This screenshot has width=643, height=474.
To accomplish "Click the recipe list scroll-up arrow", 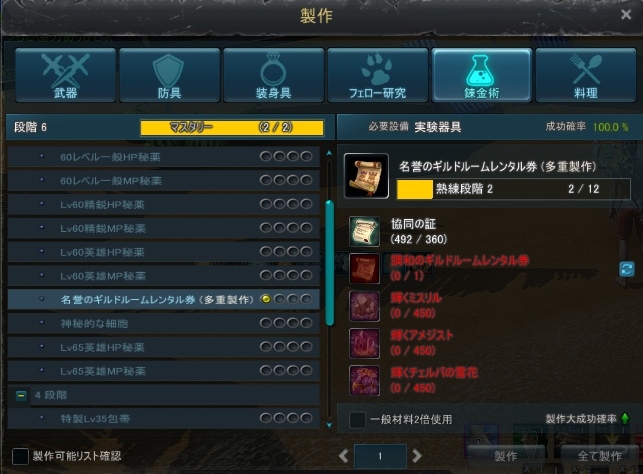I will pyautogui.click(x=329, y=153).
